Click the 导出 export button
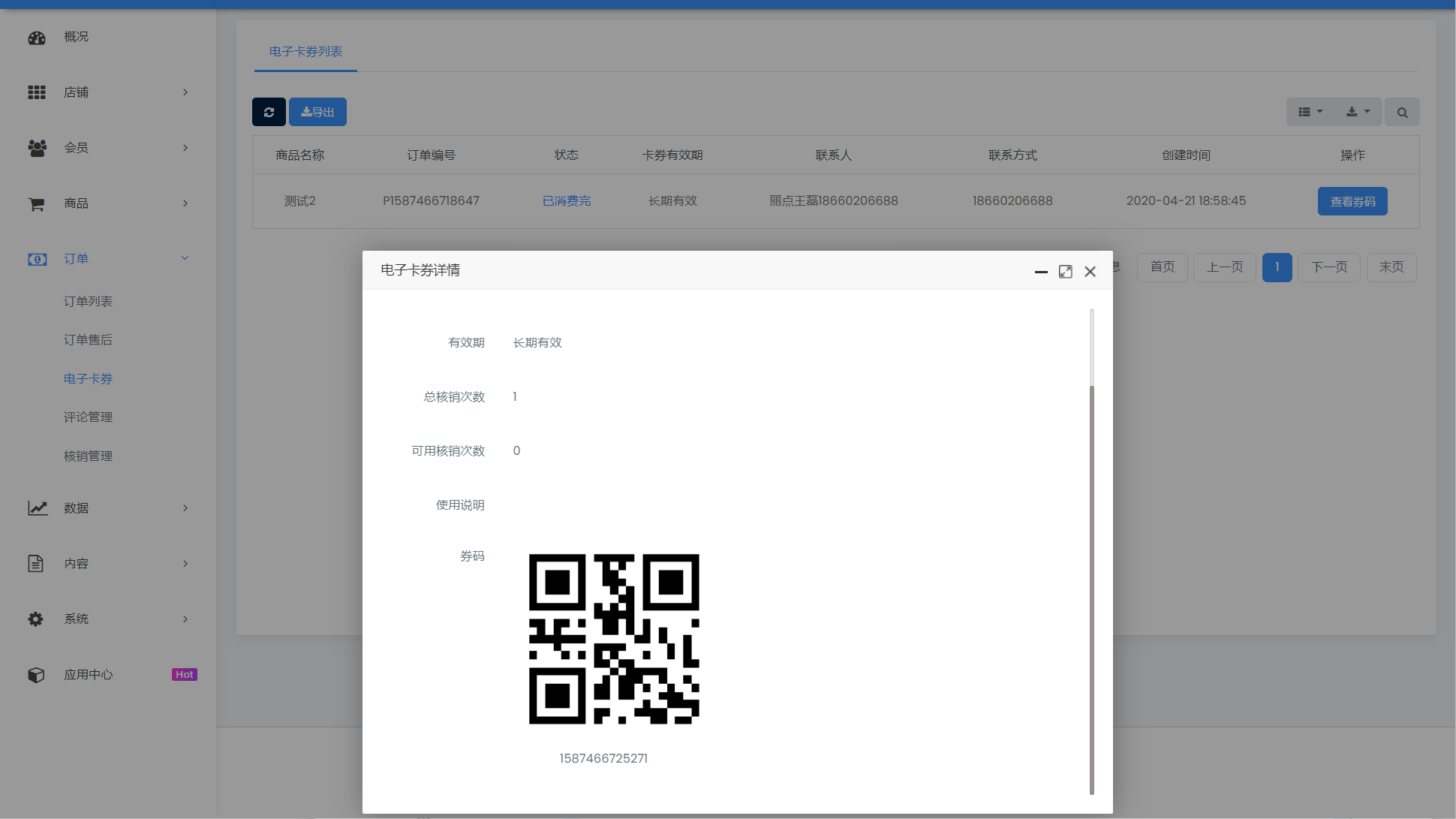Viewport: 1456px width, 819px height. 317,112
